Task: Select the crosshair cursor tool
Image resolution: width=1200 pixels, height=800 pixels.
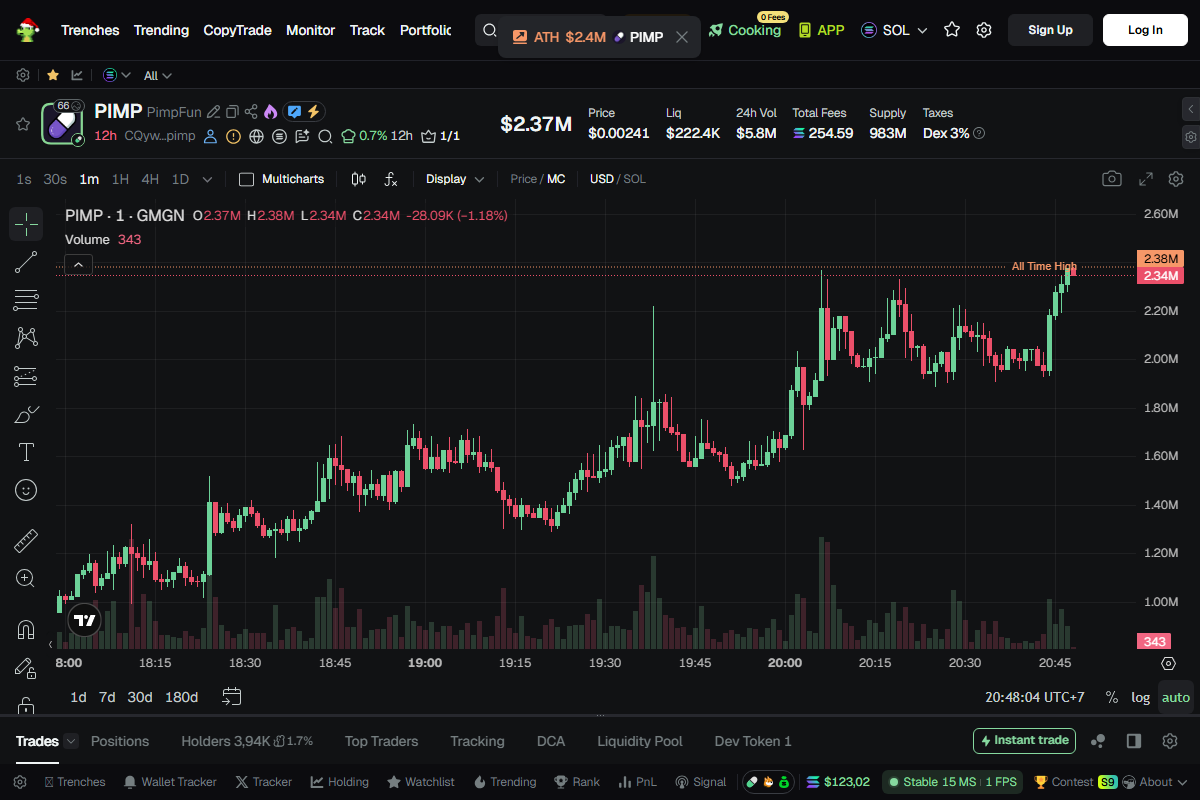Action: tap(26, 224)
